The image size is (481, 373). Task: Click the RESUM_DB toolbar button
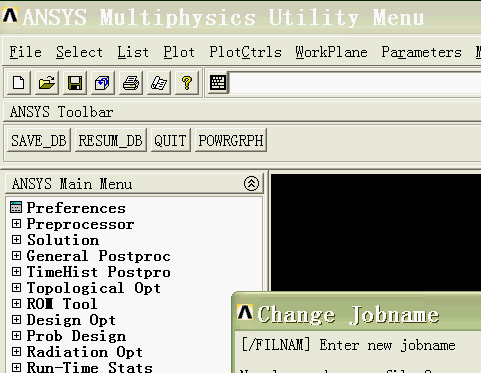pyautogui.click(x=111, y=140)
